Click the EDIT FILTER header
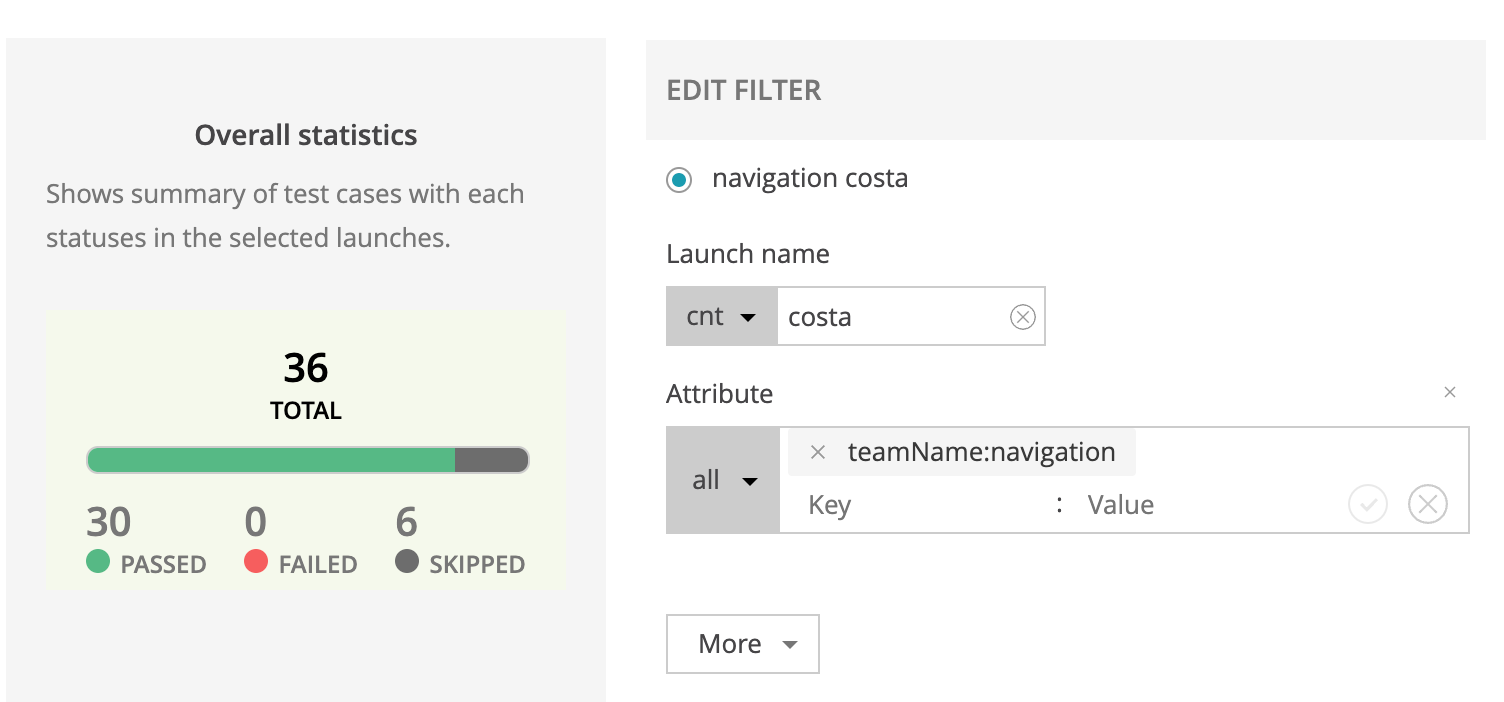 [744, 90]
